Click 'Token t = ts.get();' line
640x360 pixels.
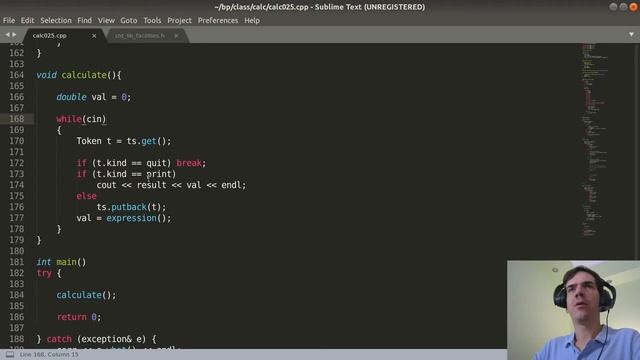pyautogui.click(x=124, y=141)
